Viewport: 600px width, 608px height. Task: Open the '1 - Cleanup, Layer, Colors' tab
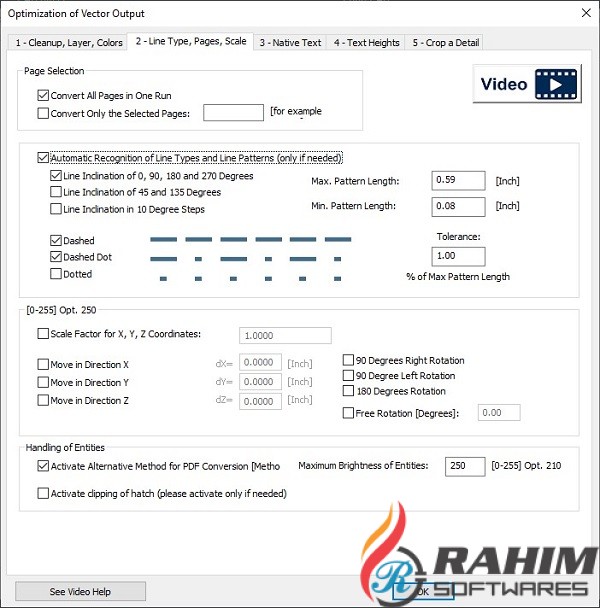click(x=69, y=43)
